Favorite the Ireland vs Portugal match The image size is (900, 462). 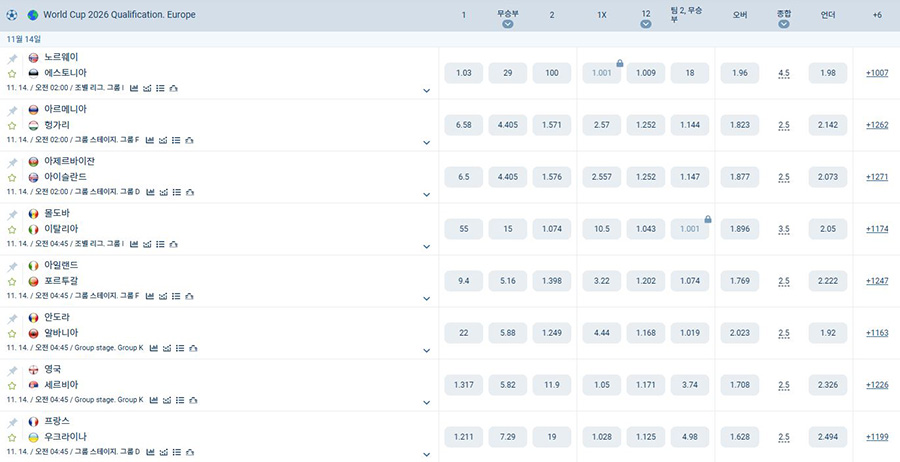[x=12, y=281]
